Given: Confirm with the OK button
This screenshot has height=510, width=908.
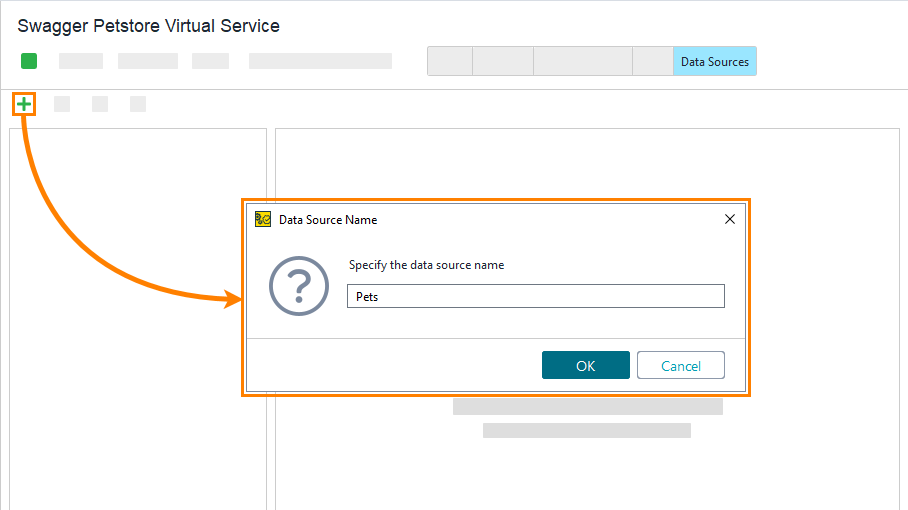Looking at the screenshot, I should pos(585,365).
